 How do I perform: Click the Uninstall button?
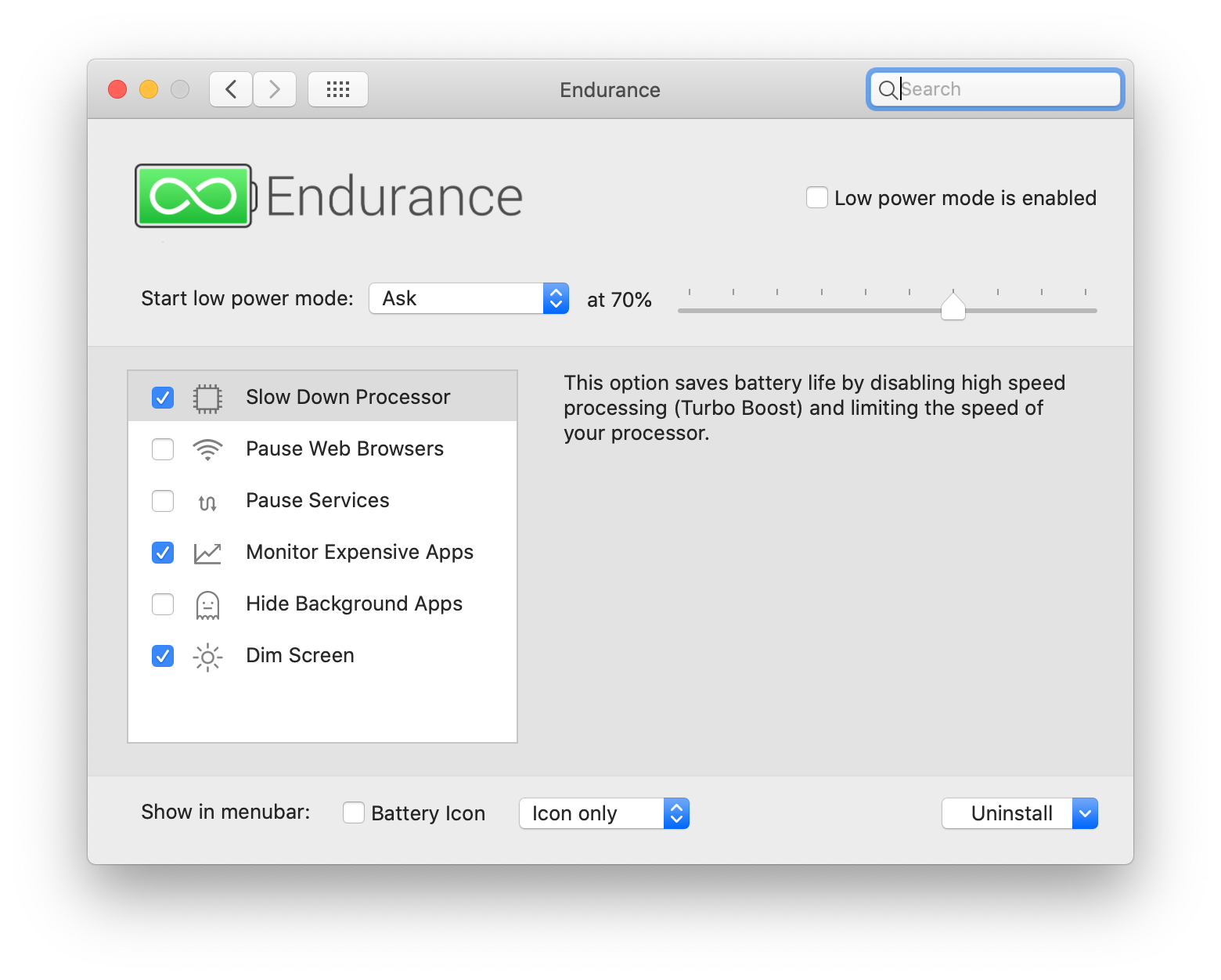click(x=1007, y=813)
